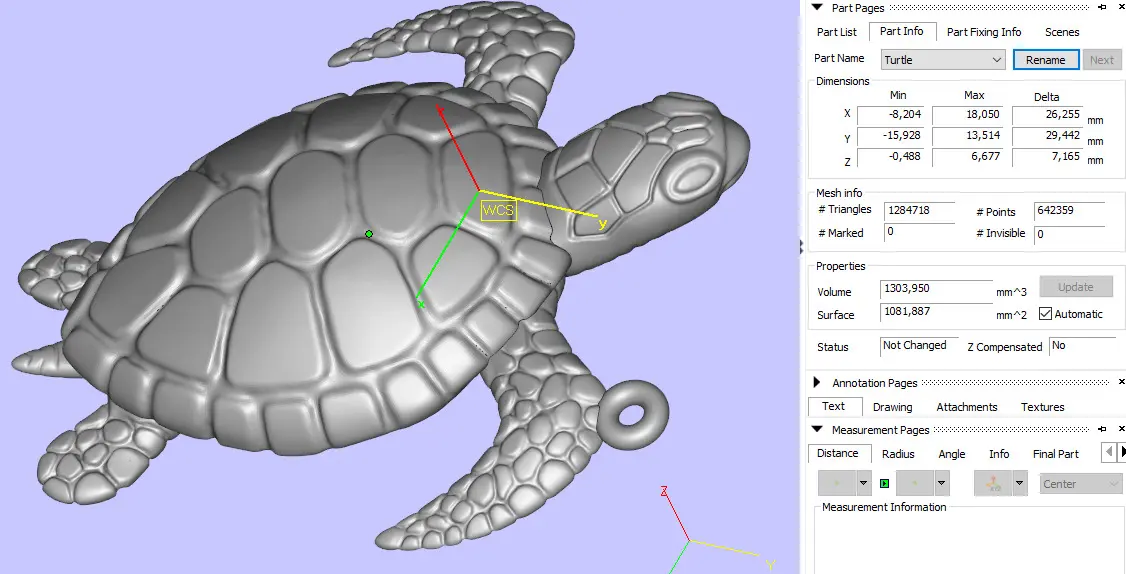The height and width of the screenshot is (574, 1126).
Task: Click the Y Max field 13,514
Action: tap(968, 135)
